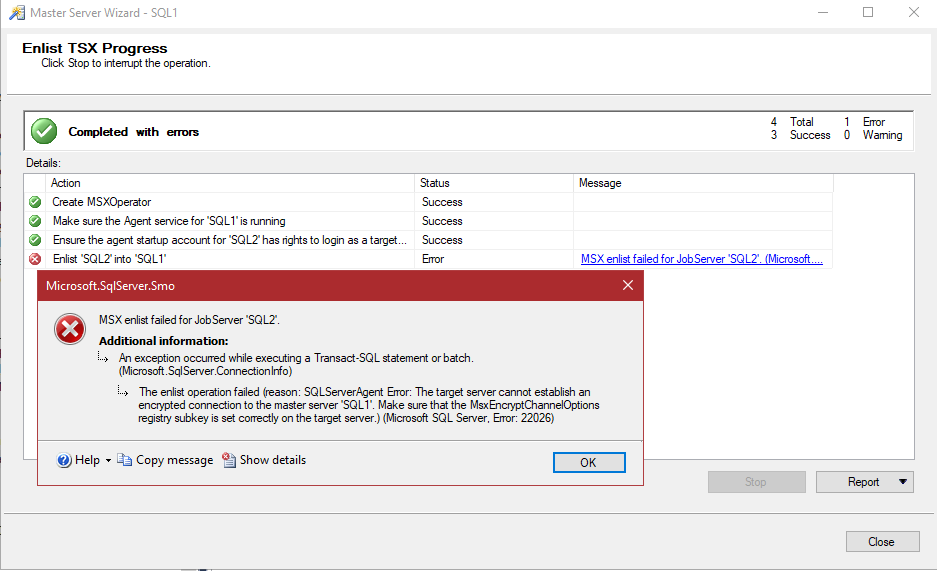Image resolution: width=937 pixels, height=571 pixels.
Task: Click success icon beside agent startup account row
Action: point(35,240)
